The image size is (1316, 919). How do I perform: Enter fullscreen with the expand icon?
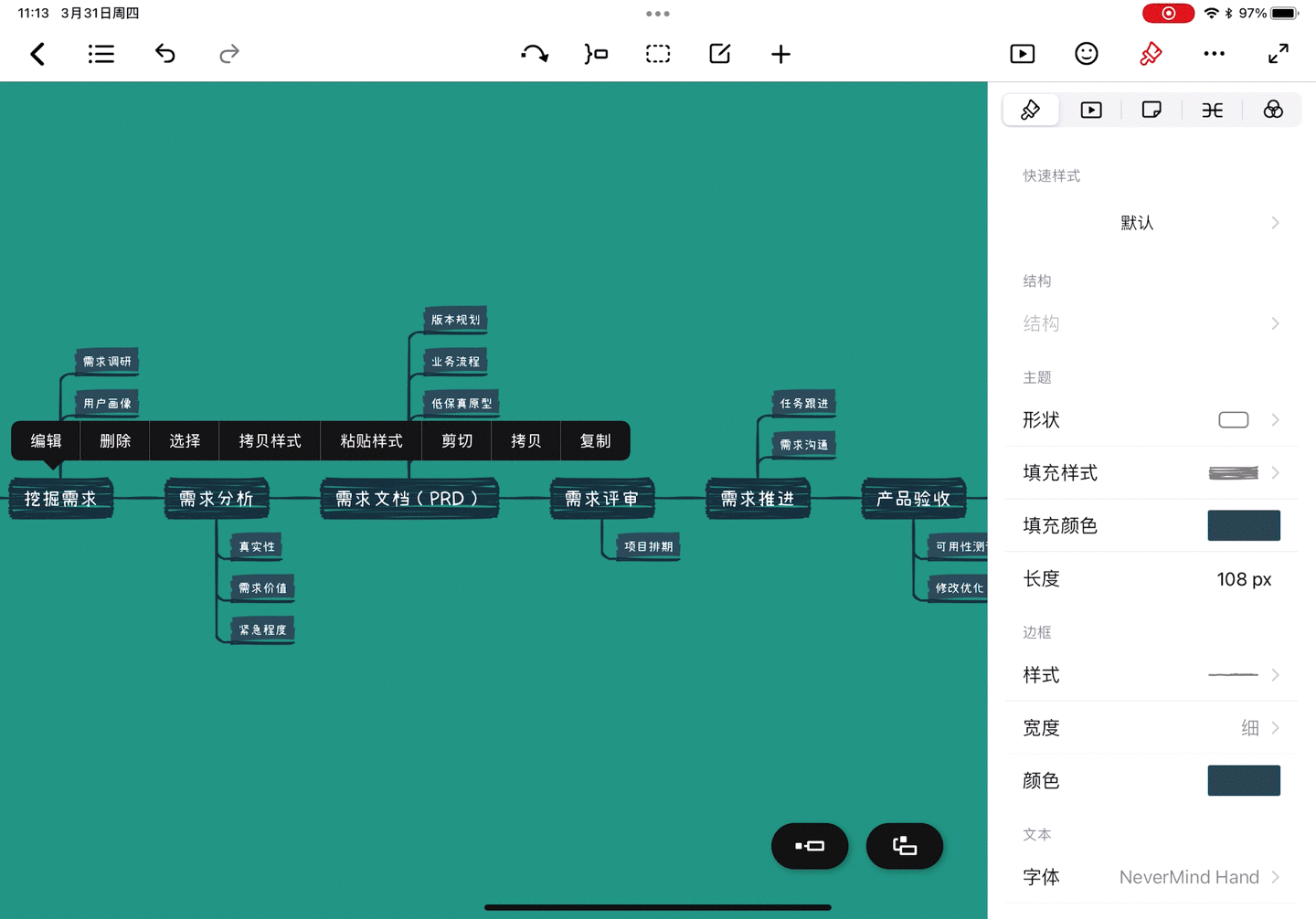tap(1278, 54)
